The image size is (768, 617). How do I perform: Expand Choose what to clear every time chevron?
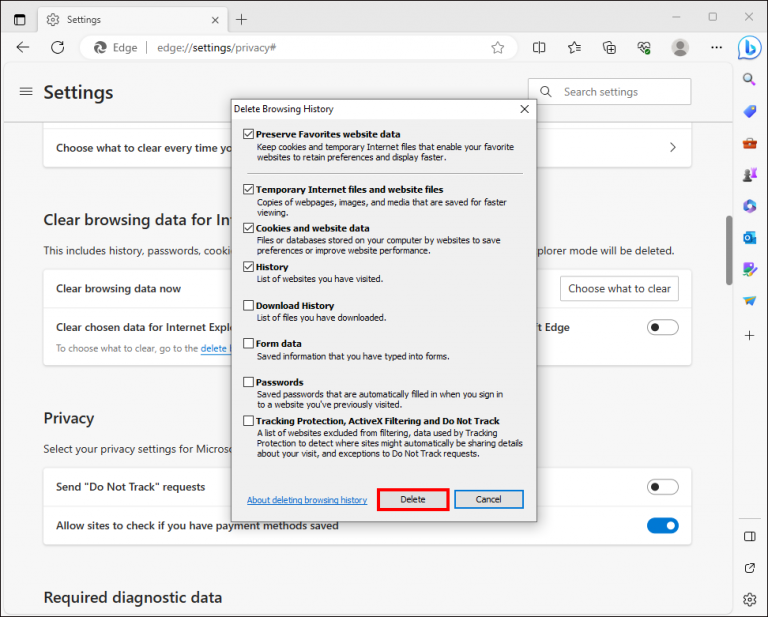[673, 147]
